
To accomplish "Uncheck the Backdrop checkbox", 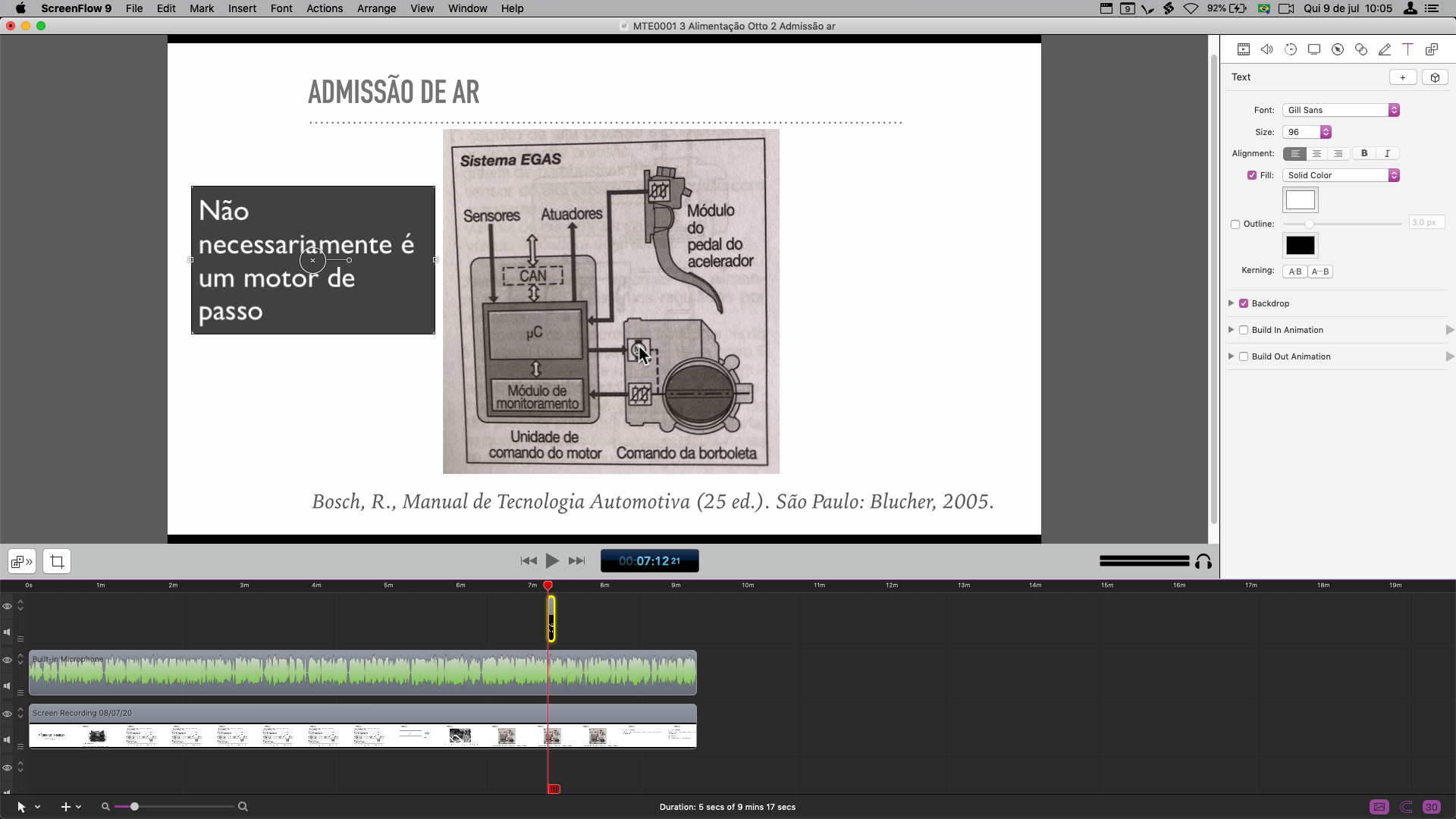I will pos(1244,303).
